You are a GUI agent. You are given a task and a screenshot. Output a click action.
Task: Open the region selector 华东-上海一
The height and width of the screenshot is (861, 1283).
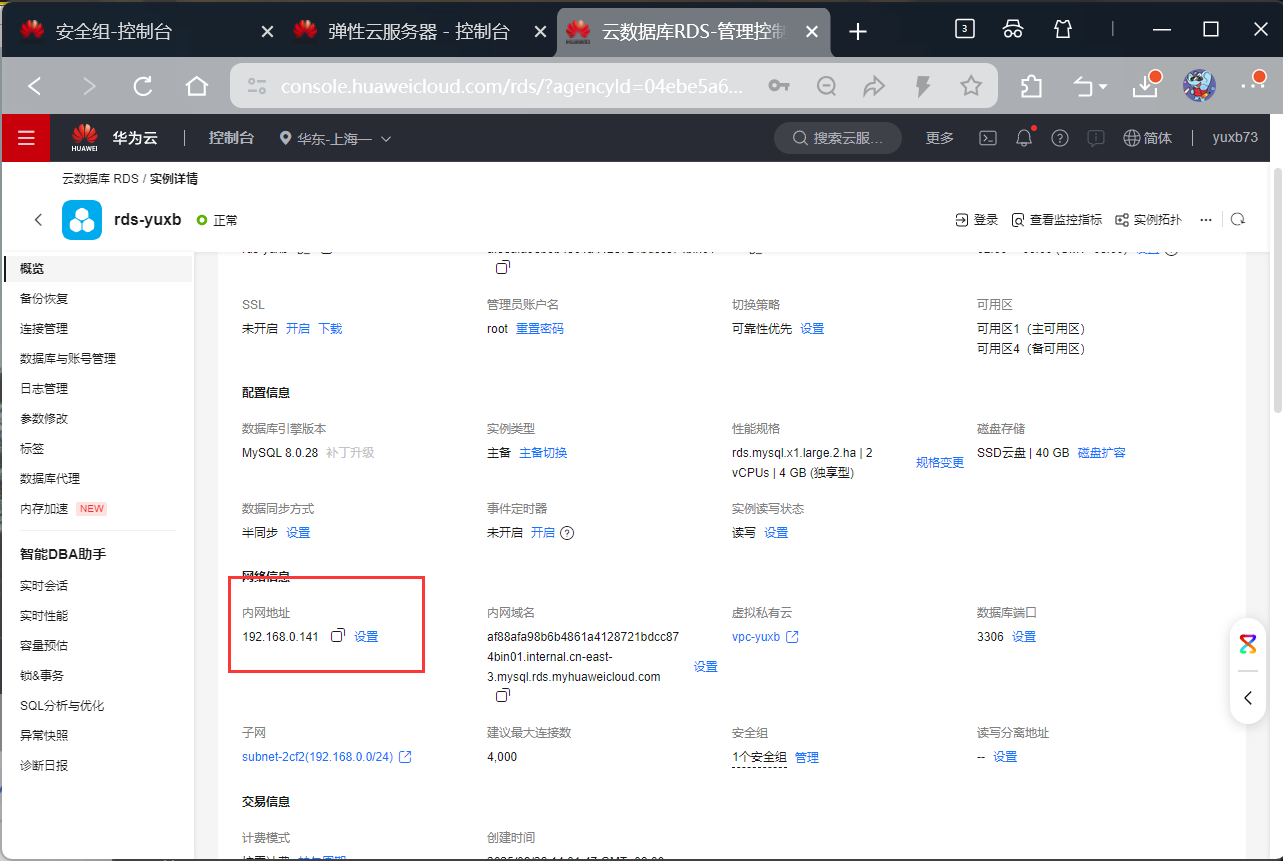coord(336,138)
